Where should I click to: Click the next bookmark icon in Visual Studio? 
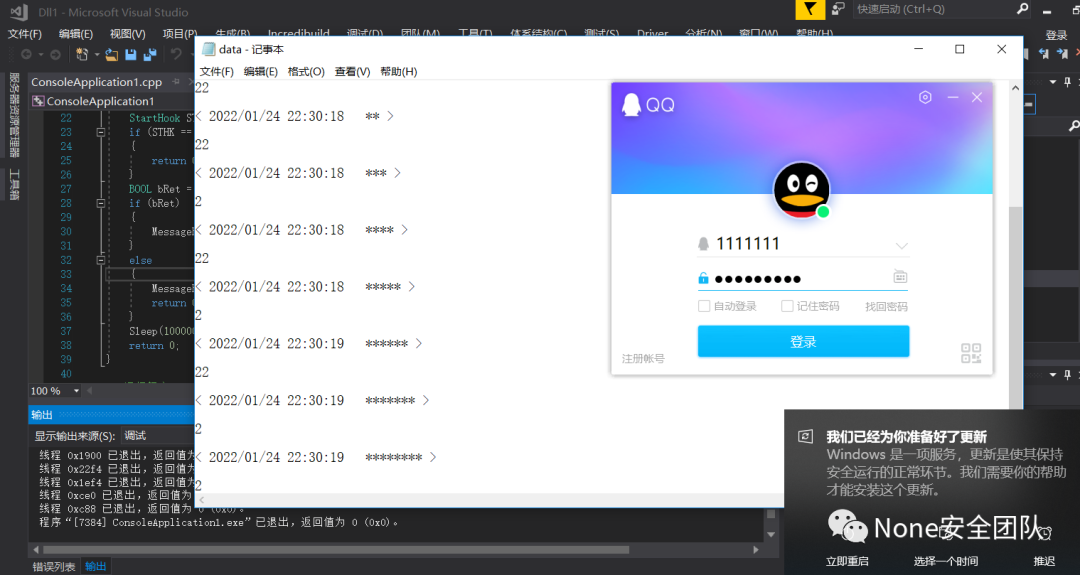[1062, 54]
